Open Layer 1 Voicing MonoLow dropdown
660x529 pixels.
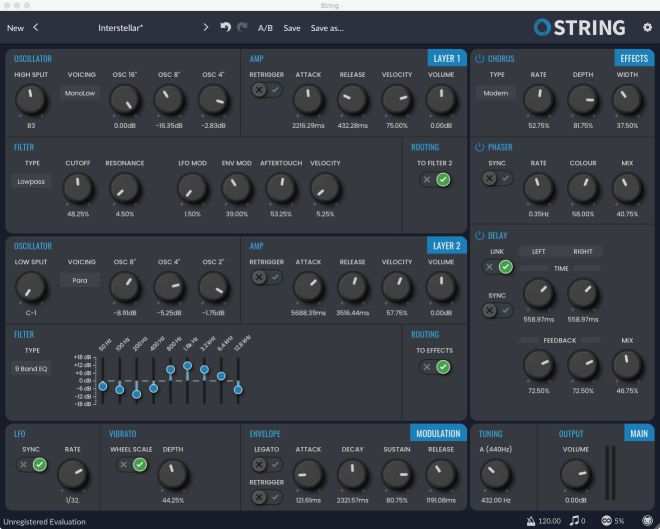point(80,93)
